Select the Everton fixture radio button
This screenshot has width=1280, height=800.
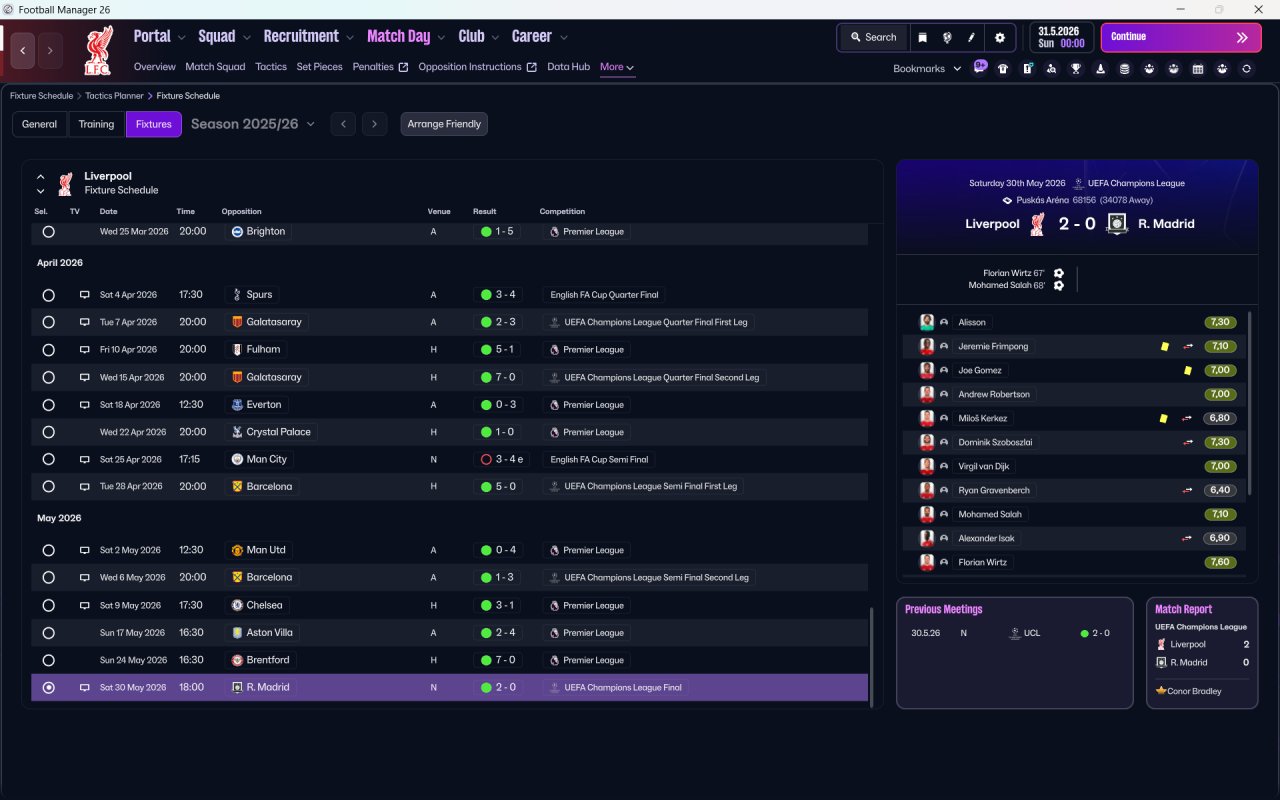[x=48, y=405]
